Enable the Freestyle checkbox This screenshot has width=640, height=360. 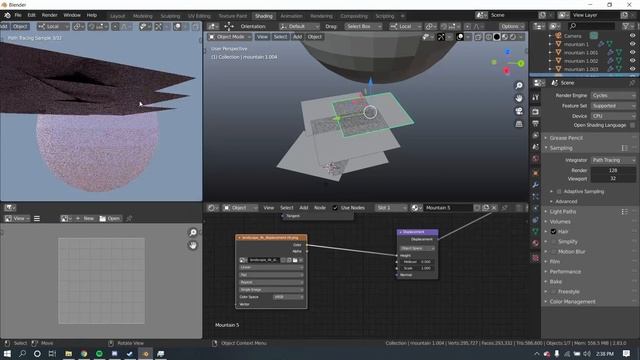[553, 292]
